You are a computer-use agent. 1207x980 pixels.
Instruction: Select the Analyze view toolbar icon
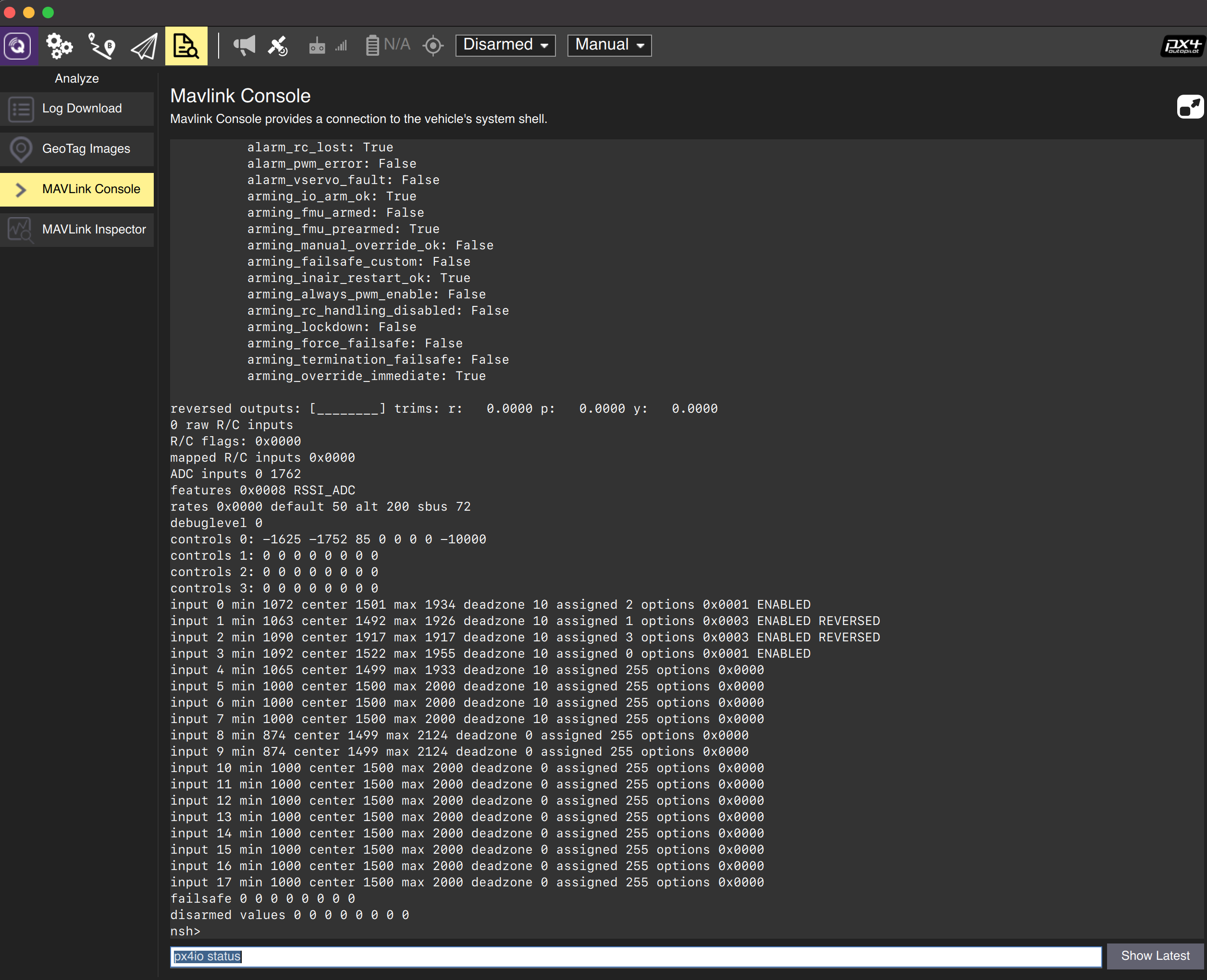point(186,46)
